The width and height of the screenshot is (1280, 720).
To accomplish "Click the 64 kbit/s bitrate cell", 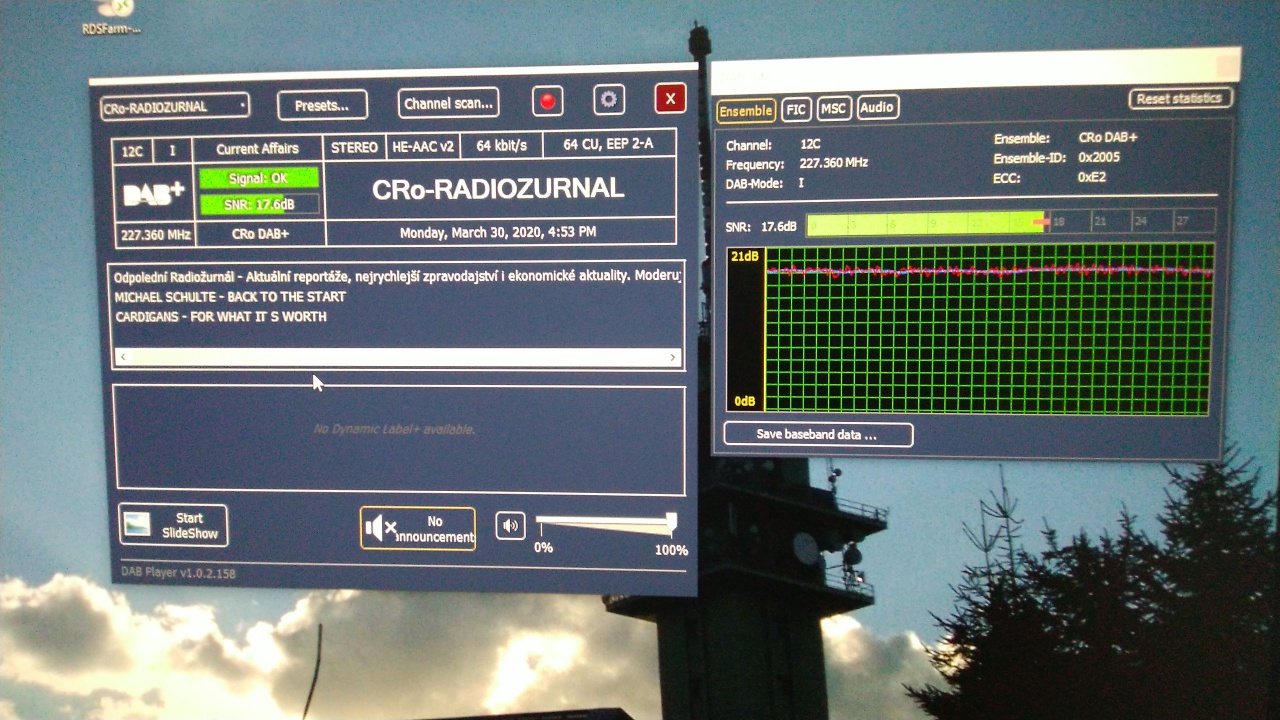I will pyautogui.click(x=501, y=145).
